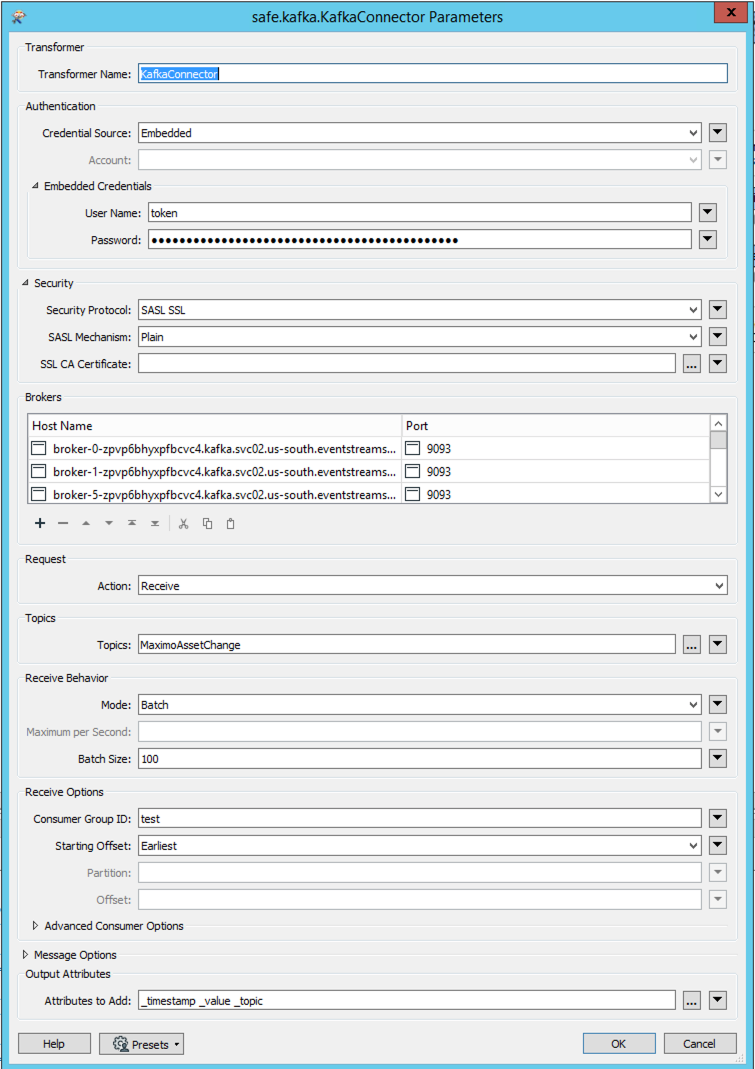Open Mode parameter options arrow

click(717, 705)
